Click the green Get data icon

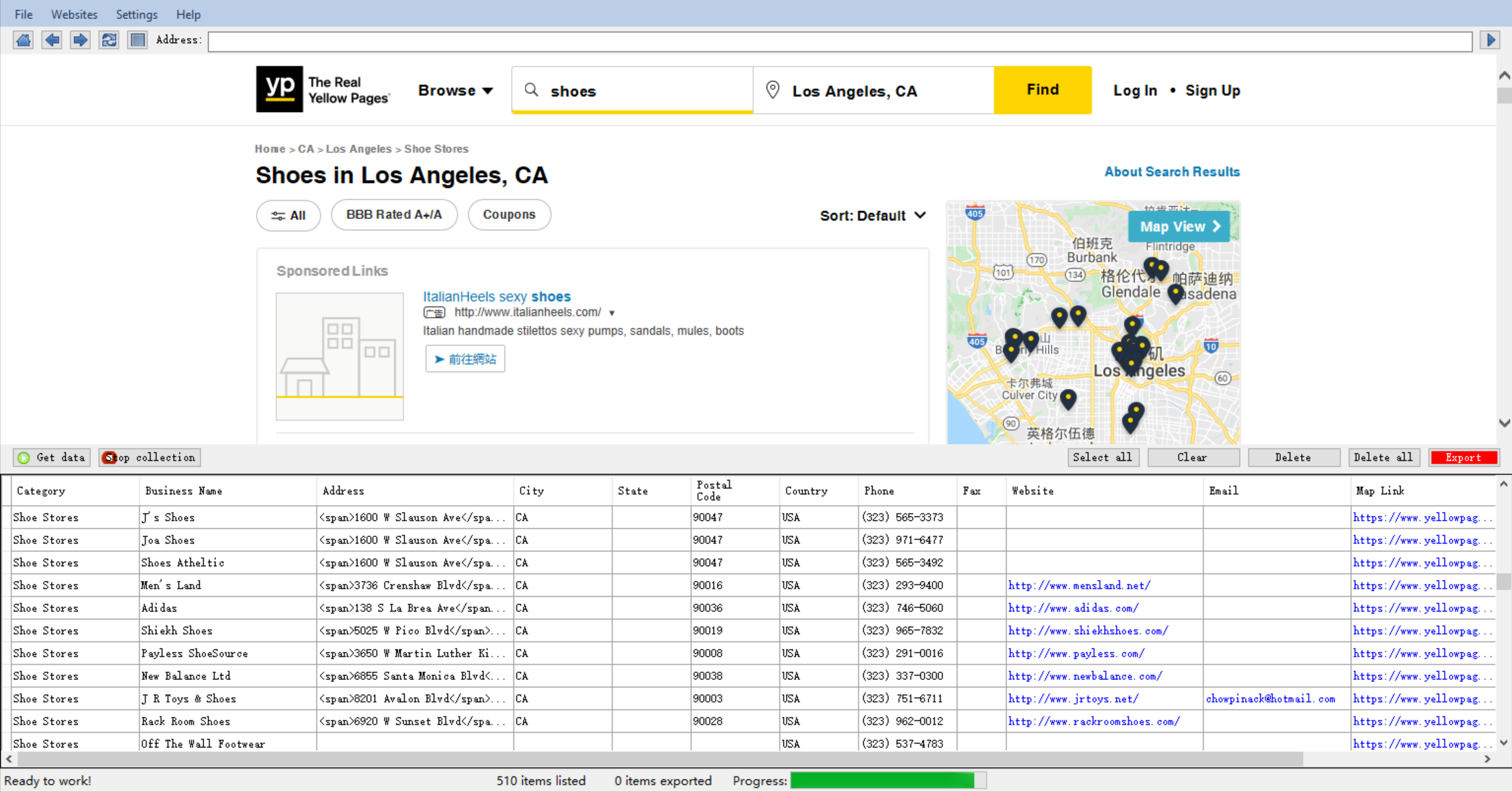coord(24,458)
